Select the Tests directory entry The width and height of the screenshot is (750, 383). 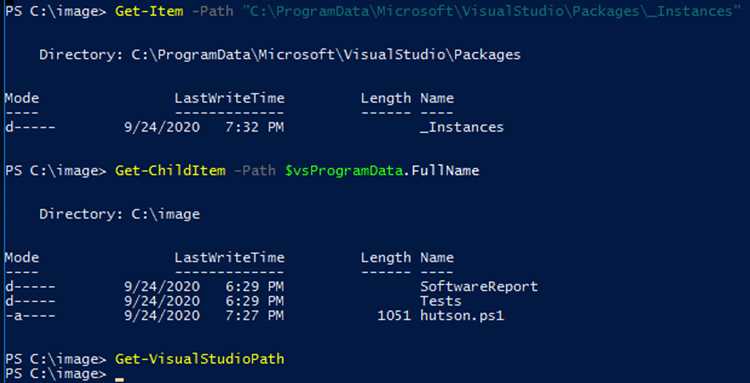click(441, 301)
